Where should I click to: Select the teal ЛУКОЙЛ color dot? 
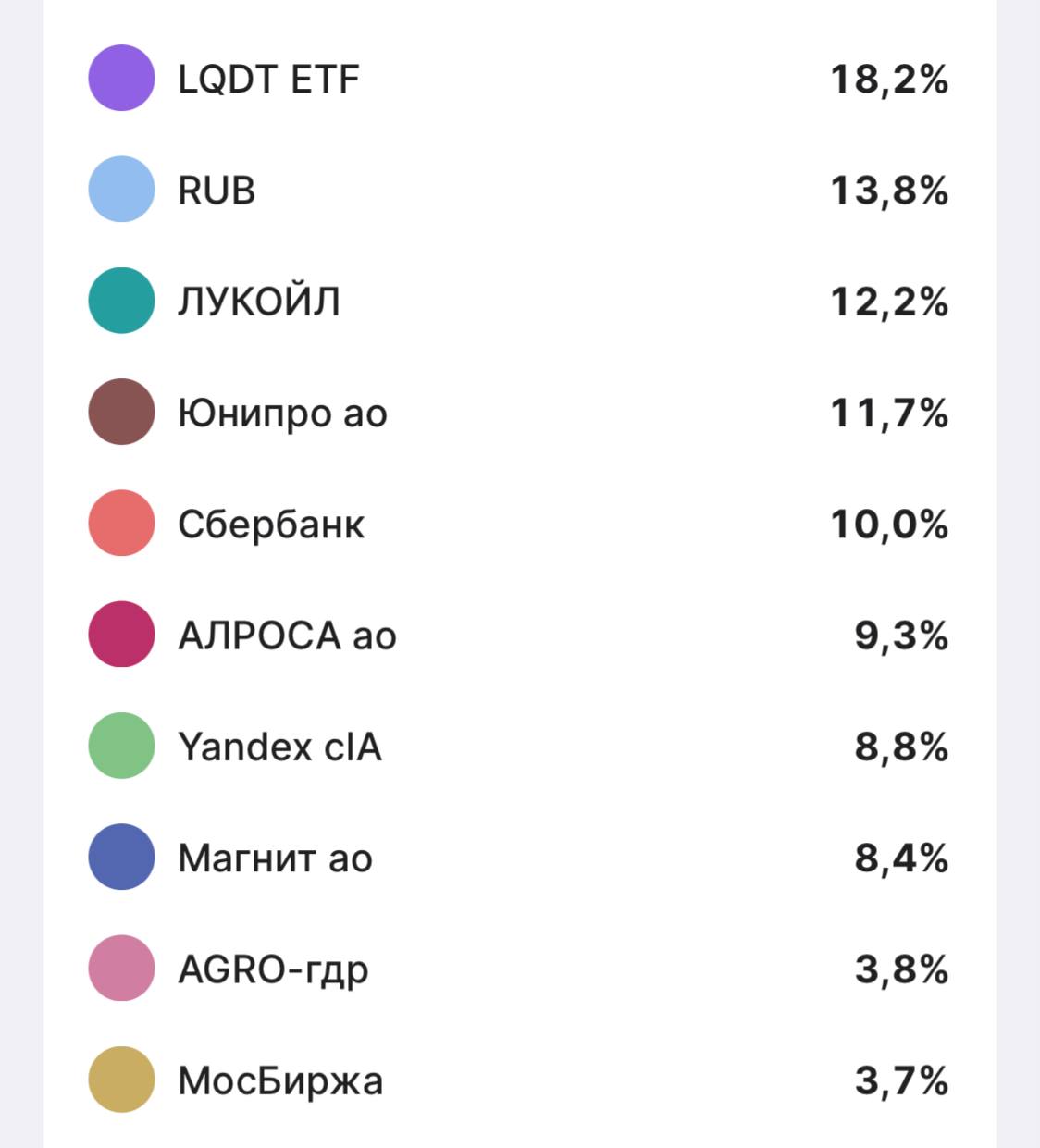(121, 301)
